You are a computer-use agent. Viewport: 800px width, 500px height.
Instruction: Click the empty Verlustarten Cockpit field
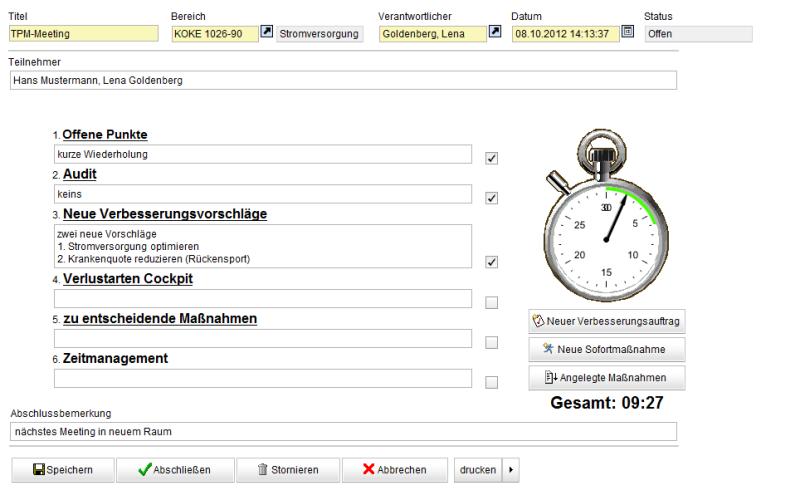coord(263,298)
